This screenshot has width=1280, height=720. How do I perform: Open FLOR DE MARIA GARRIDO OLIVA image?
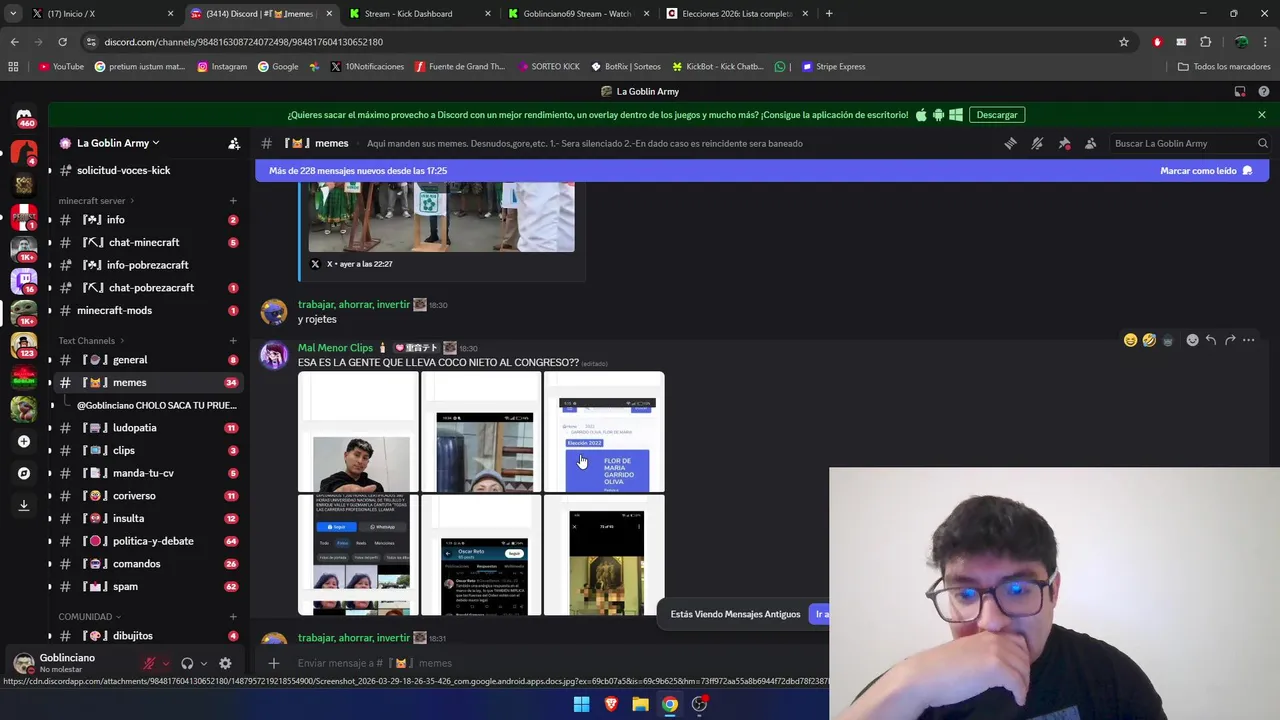pos(604,432)
